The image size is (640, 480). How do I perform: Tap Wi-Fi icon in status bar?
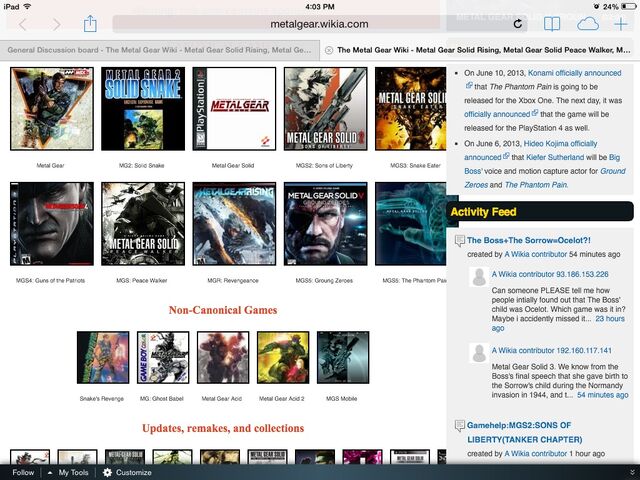click(27, 7)
